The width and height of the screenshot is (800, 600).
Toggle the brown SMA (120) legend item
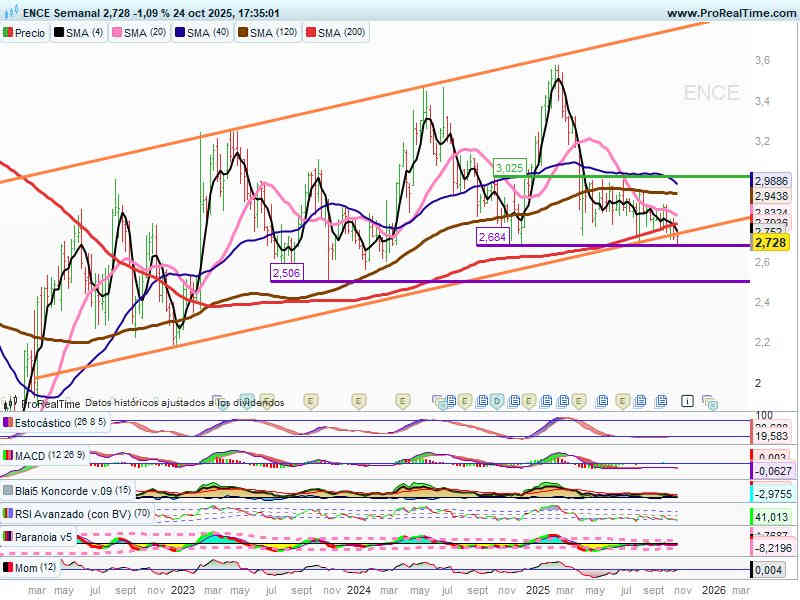(x=242, y=33)
